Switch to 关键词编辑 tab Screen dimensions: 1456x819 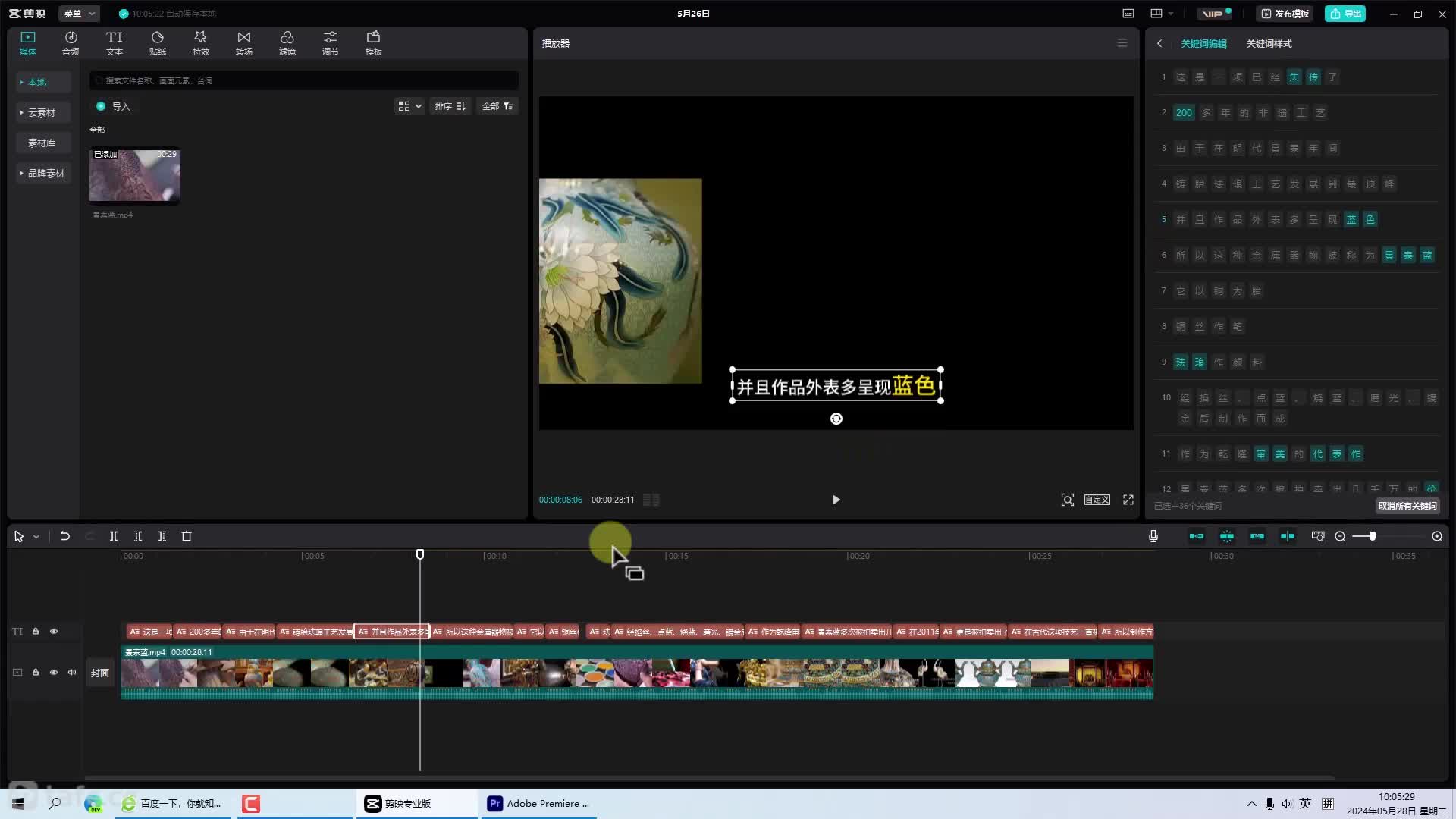click(x=1203, y=43)
